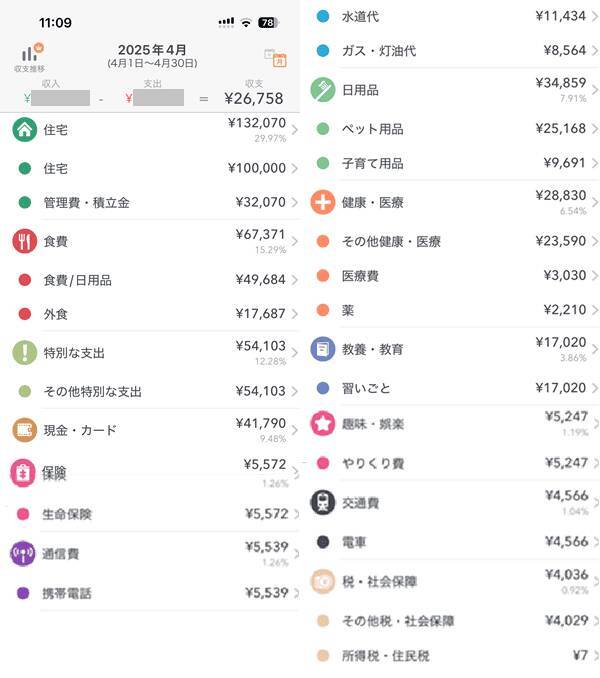Tap the red 食費 fork-knife icon
The image size is (600, 678).
[25, 241]
